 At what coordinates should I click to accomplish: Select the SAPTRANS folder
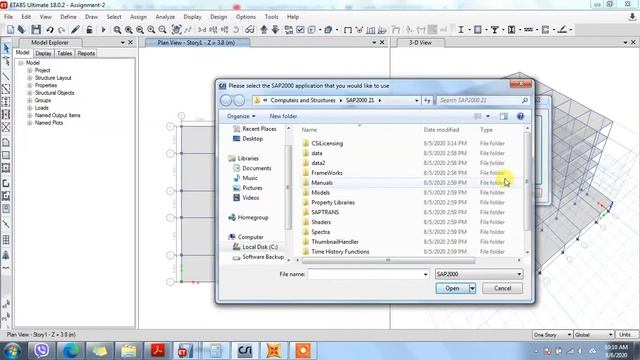click(325, 212)
